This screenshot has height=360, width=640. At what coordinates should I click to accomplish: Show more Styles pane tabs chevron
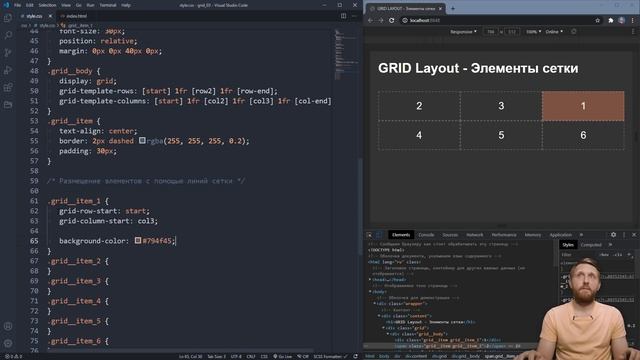[x=610, y=244]
